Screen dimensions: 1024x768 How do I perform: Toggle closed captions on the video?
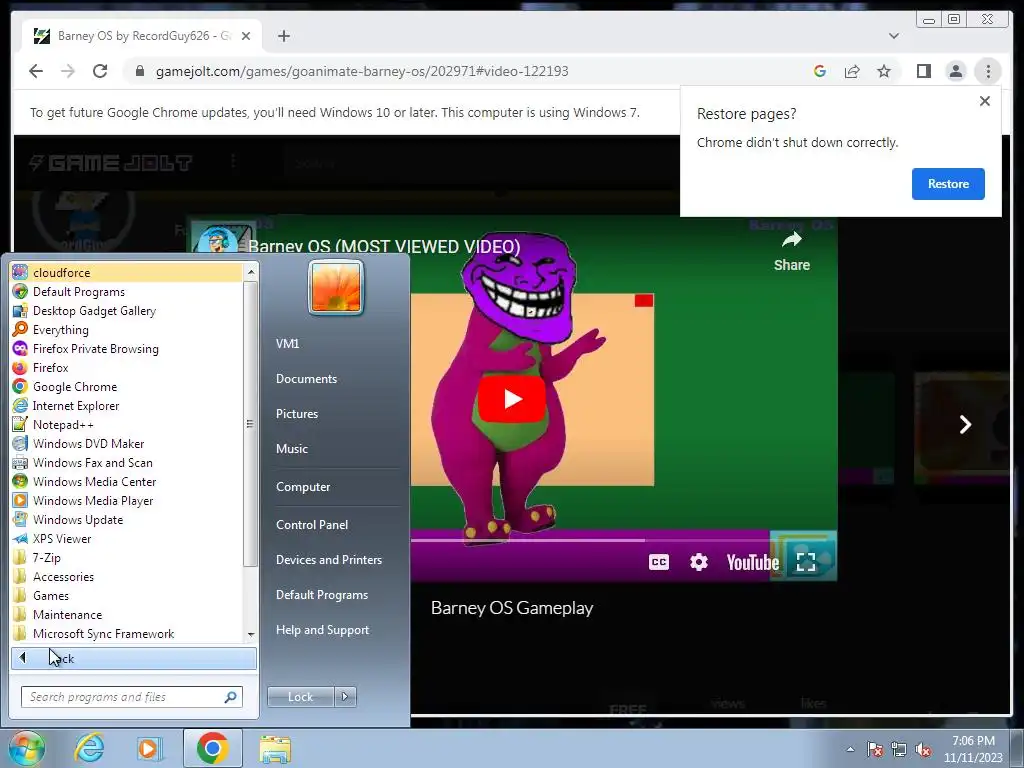coord(658,562)
